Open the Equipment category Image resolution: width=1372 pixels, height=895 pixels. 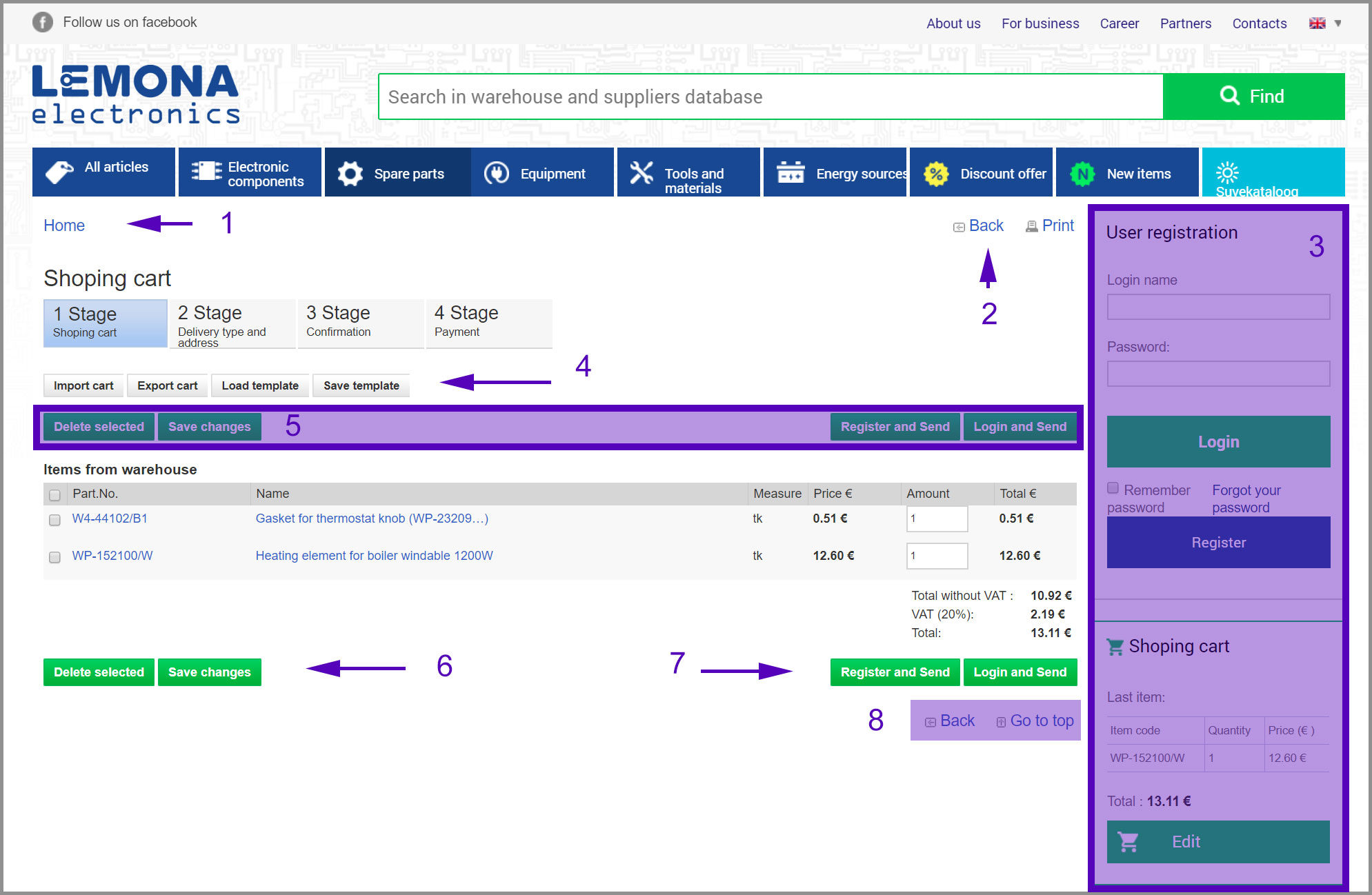542,172
